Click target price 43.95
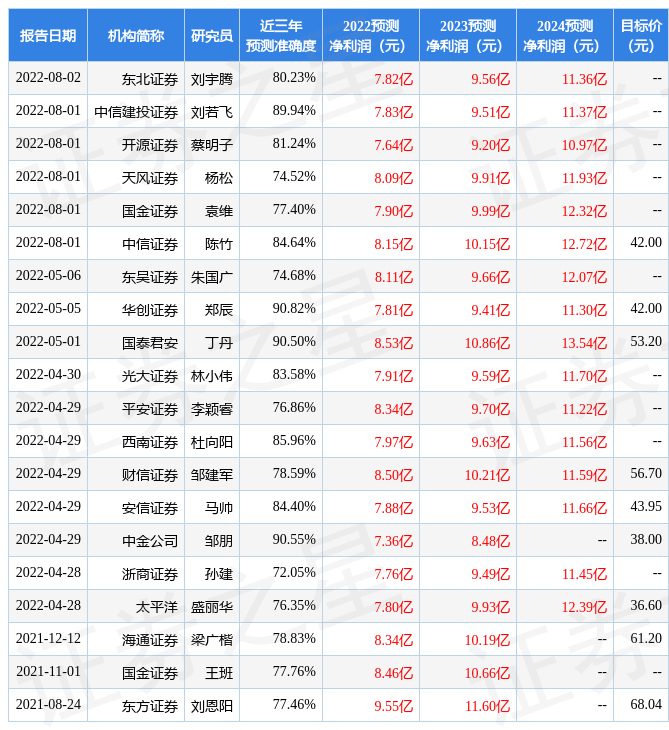669x730 pixels. point(646,507)
